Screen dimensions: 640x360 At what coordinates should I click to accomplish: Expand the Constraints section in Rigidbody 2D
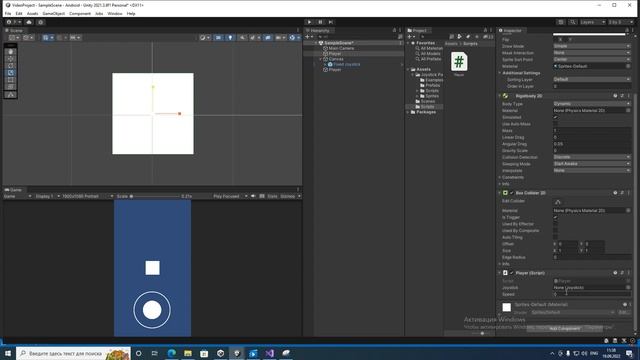pyautogui.click(x=500, y=177)
